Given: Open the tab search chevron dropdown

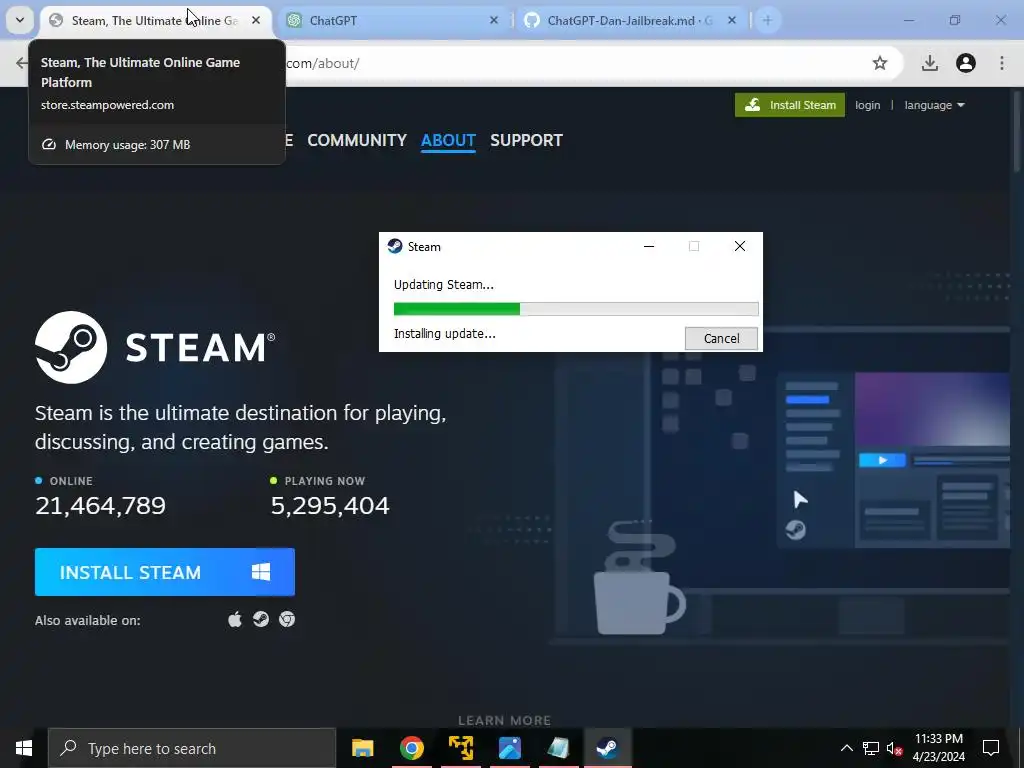Looking at the screenshot, I should point(20,20).
